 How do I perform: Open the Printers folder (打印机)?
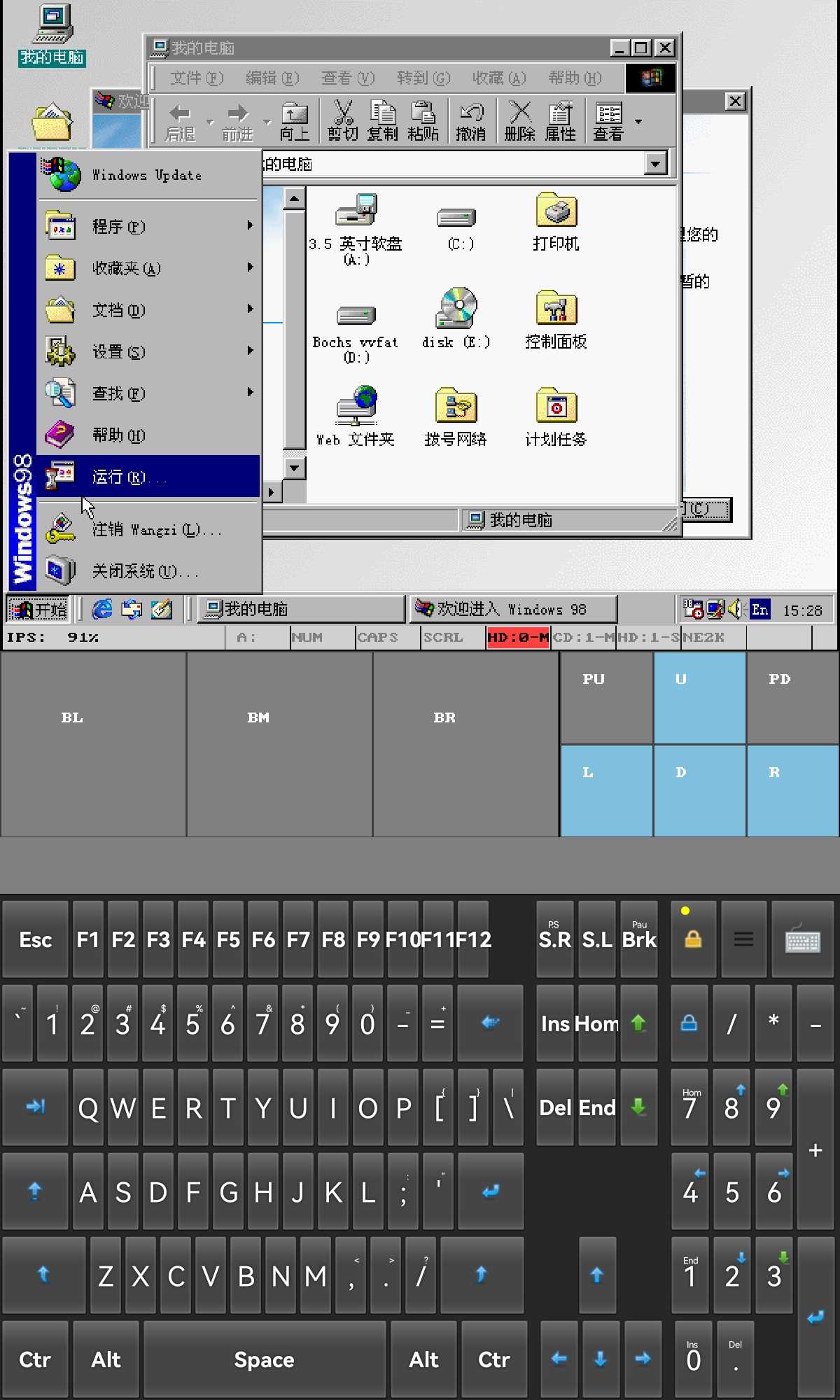point(556,211)
